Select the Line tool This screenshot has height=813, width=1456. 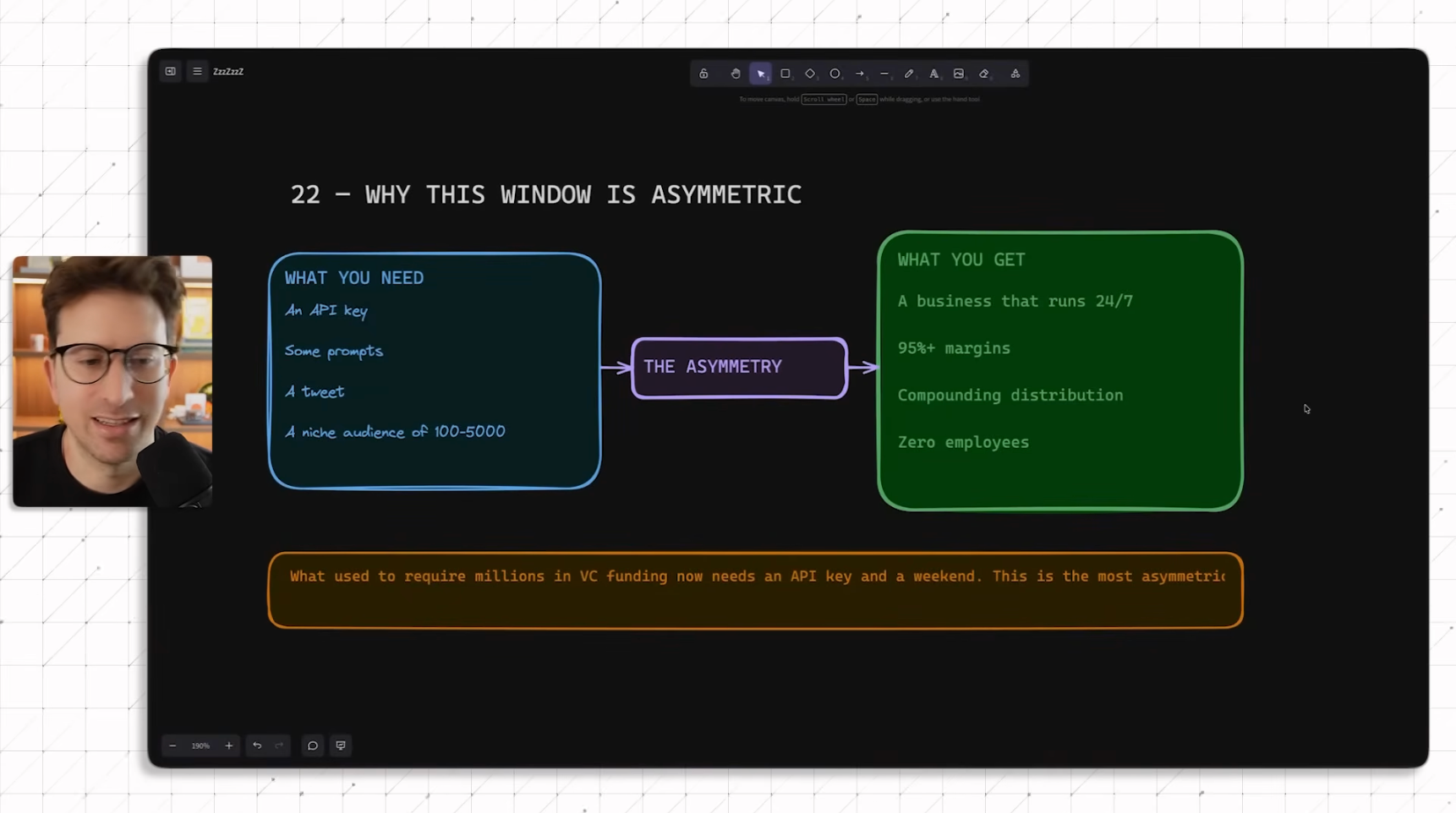[884, 74]
